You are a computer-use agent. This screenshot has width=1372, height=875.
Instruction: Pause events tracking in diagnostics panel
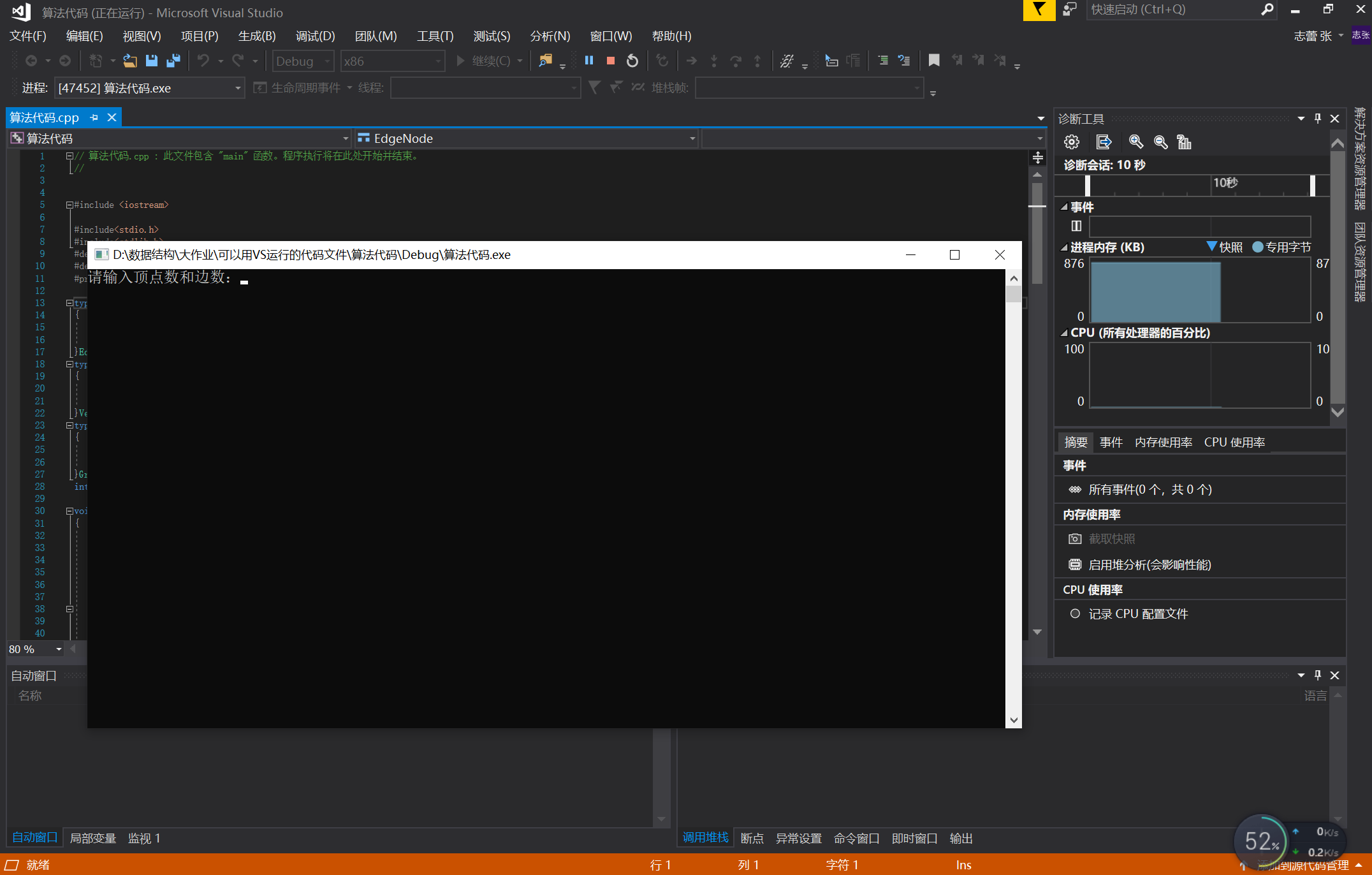(1076, 226)
